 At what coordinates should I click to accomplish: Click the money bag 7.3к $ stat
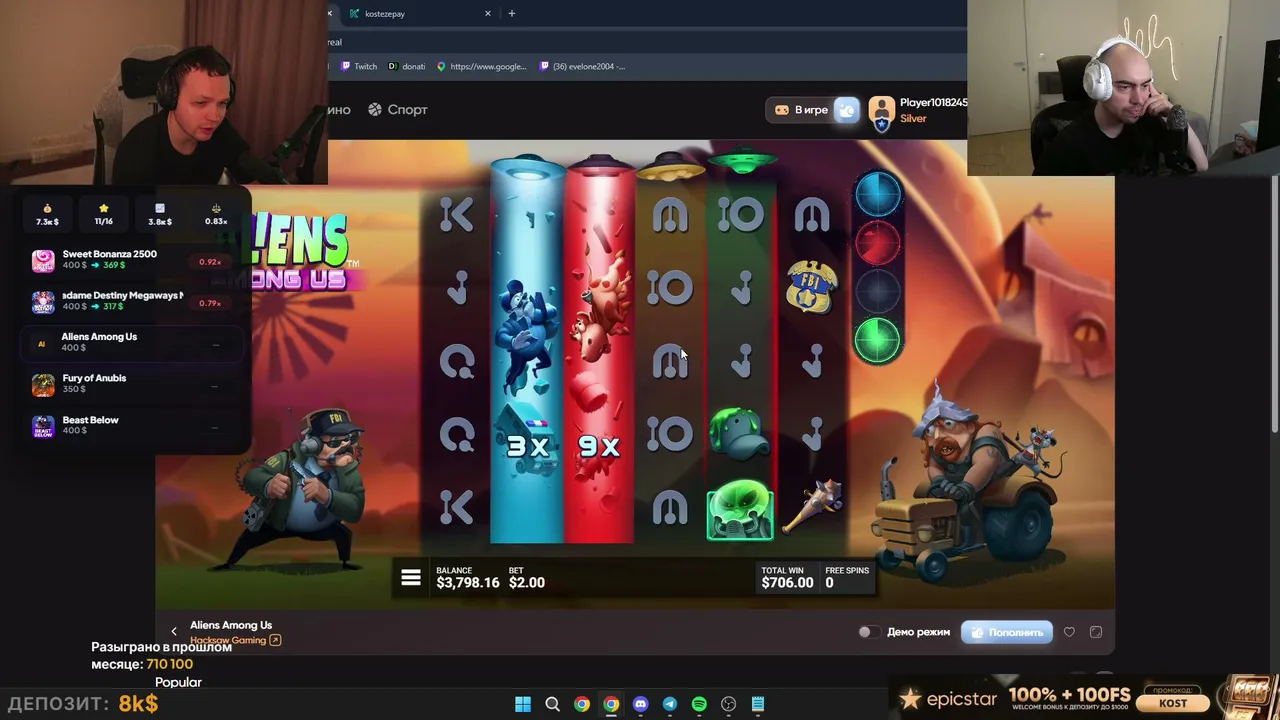[x=47, y=215]
